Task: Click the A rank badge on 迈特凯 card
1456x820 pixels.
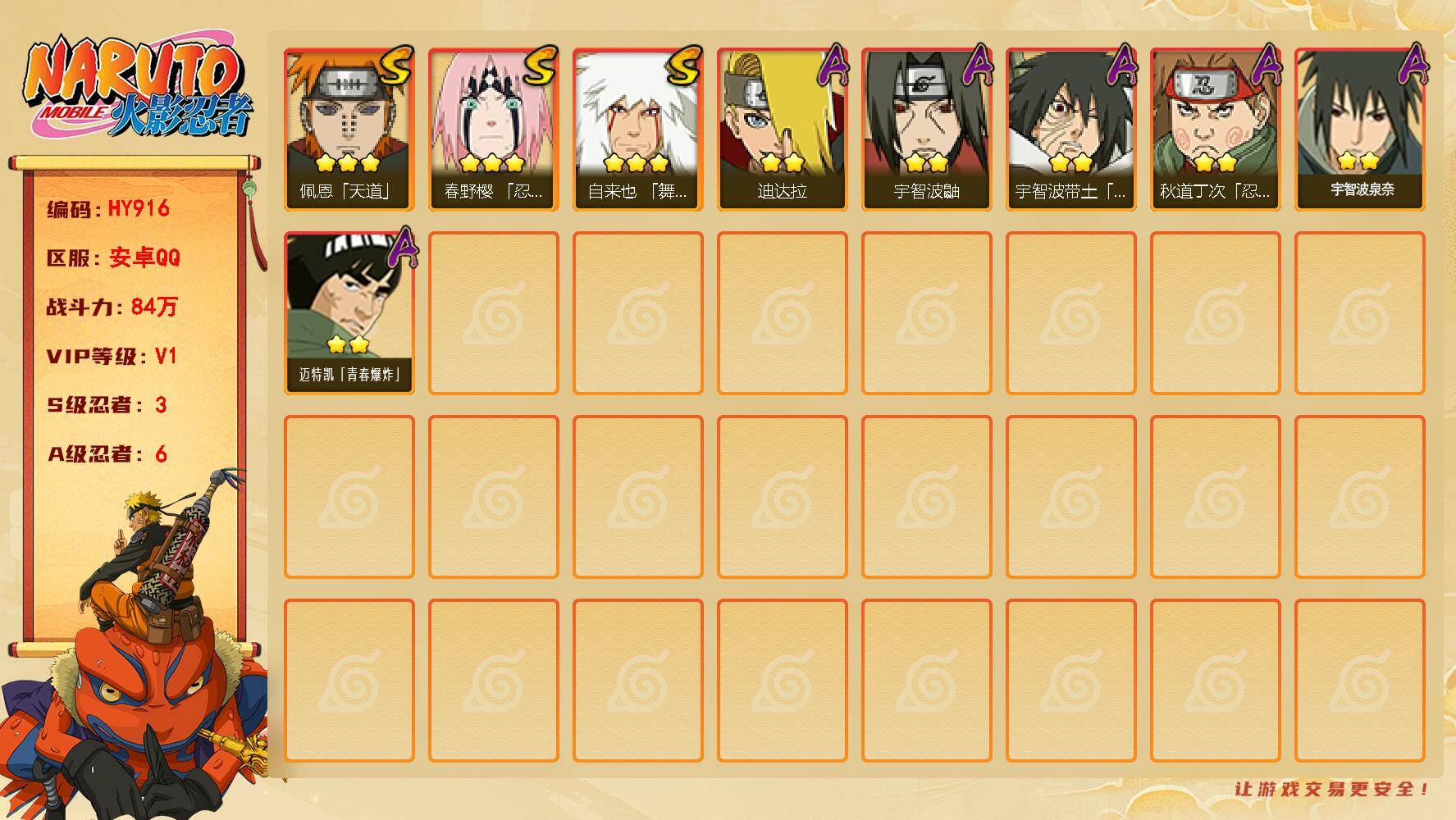Action: tap(400, 248)
